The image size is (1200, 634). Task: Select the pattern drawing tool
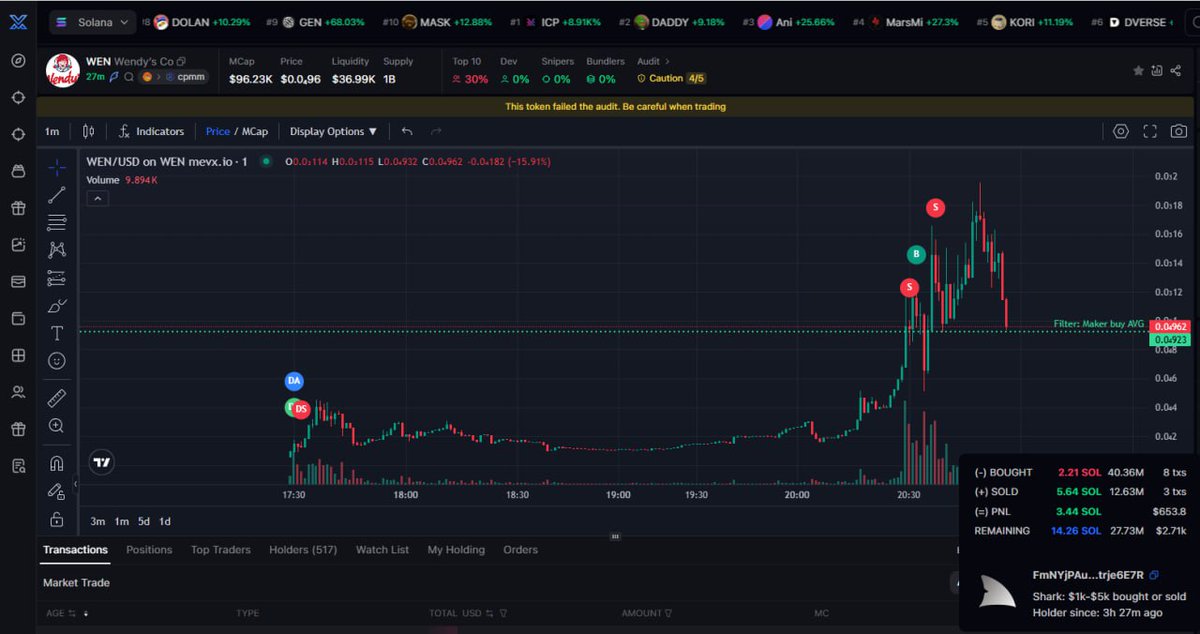click(57, 250)
